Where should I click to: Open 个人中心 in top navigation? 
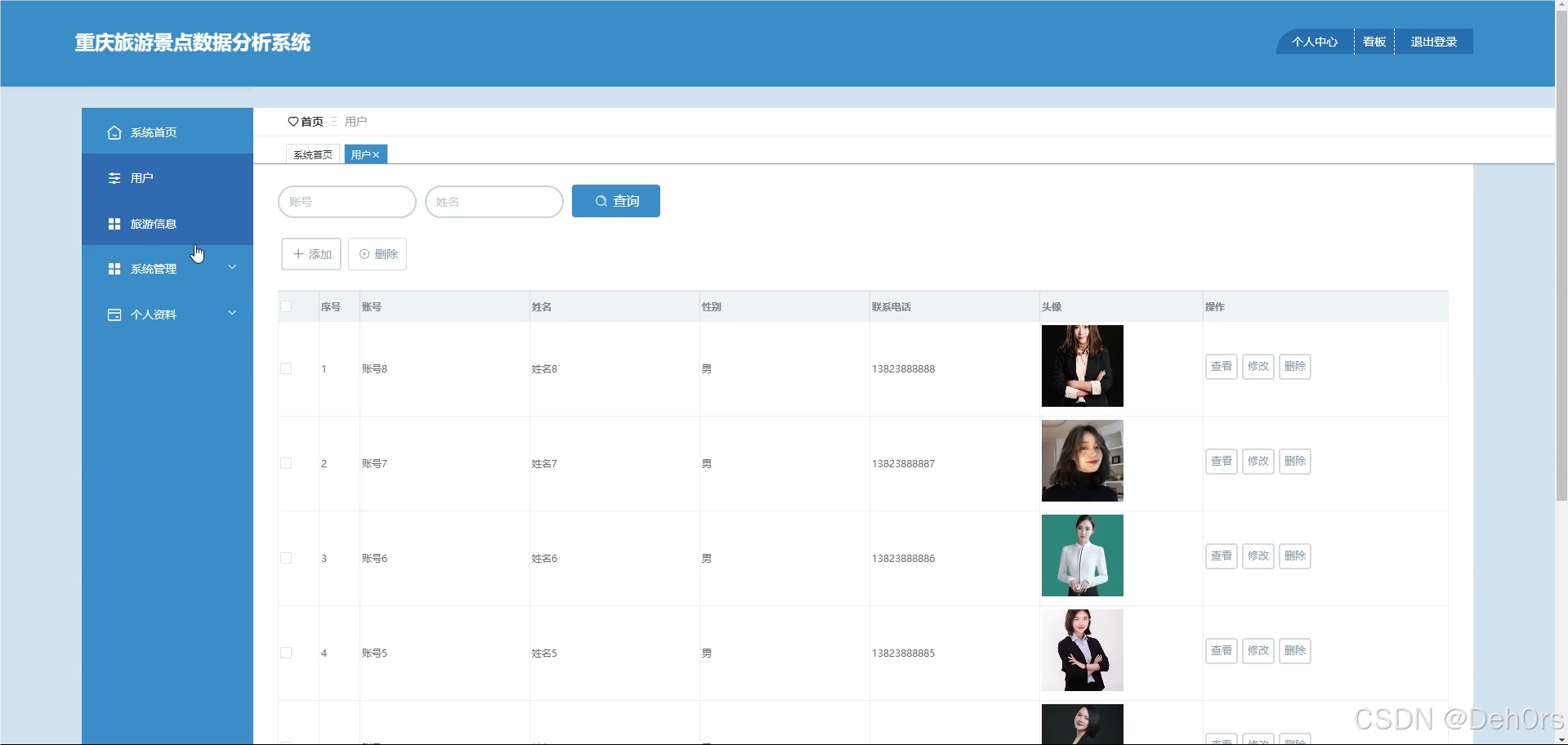[x=1315, y=42]
